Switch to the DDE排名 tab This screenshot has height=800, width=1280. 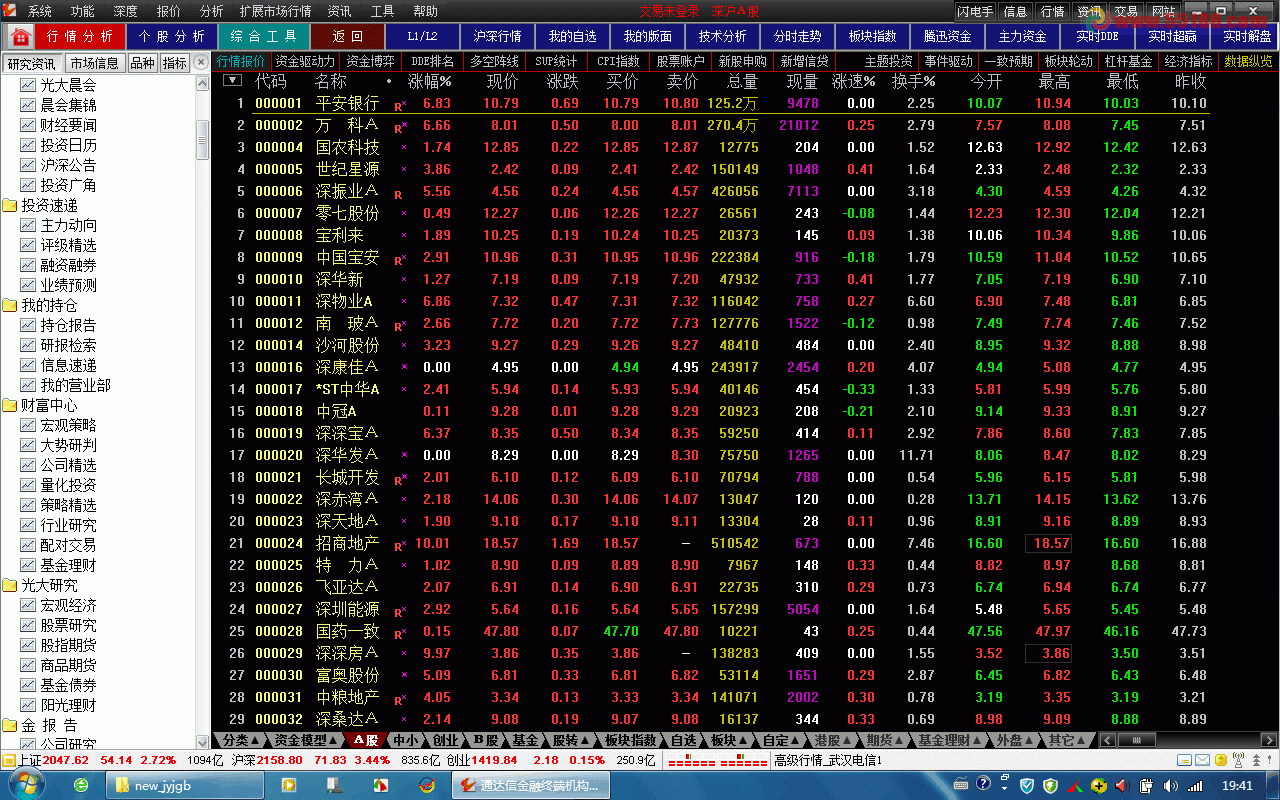pyautogui.click(x=432, y=61)
